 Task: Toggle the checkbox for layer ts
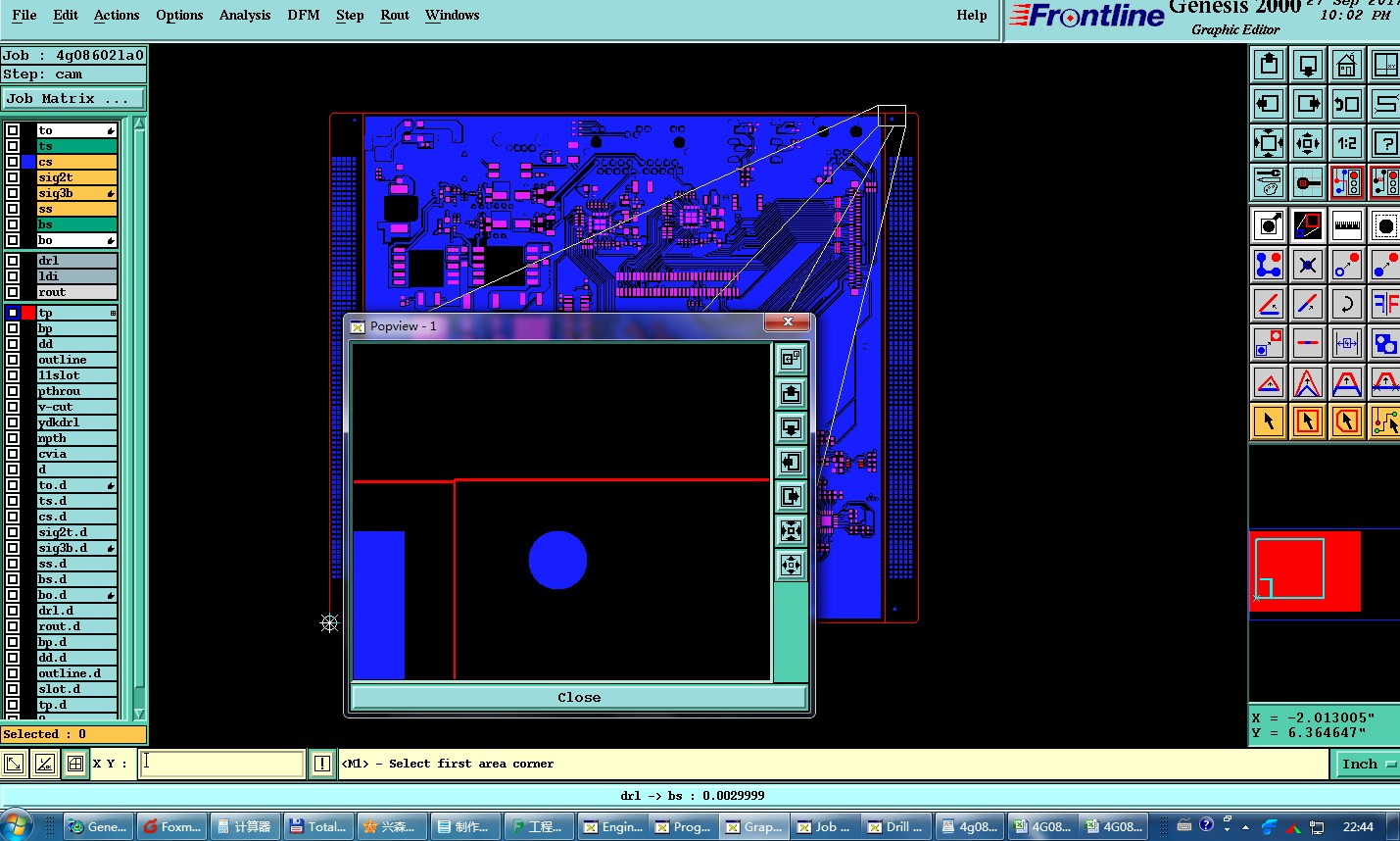point(13,146)
